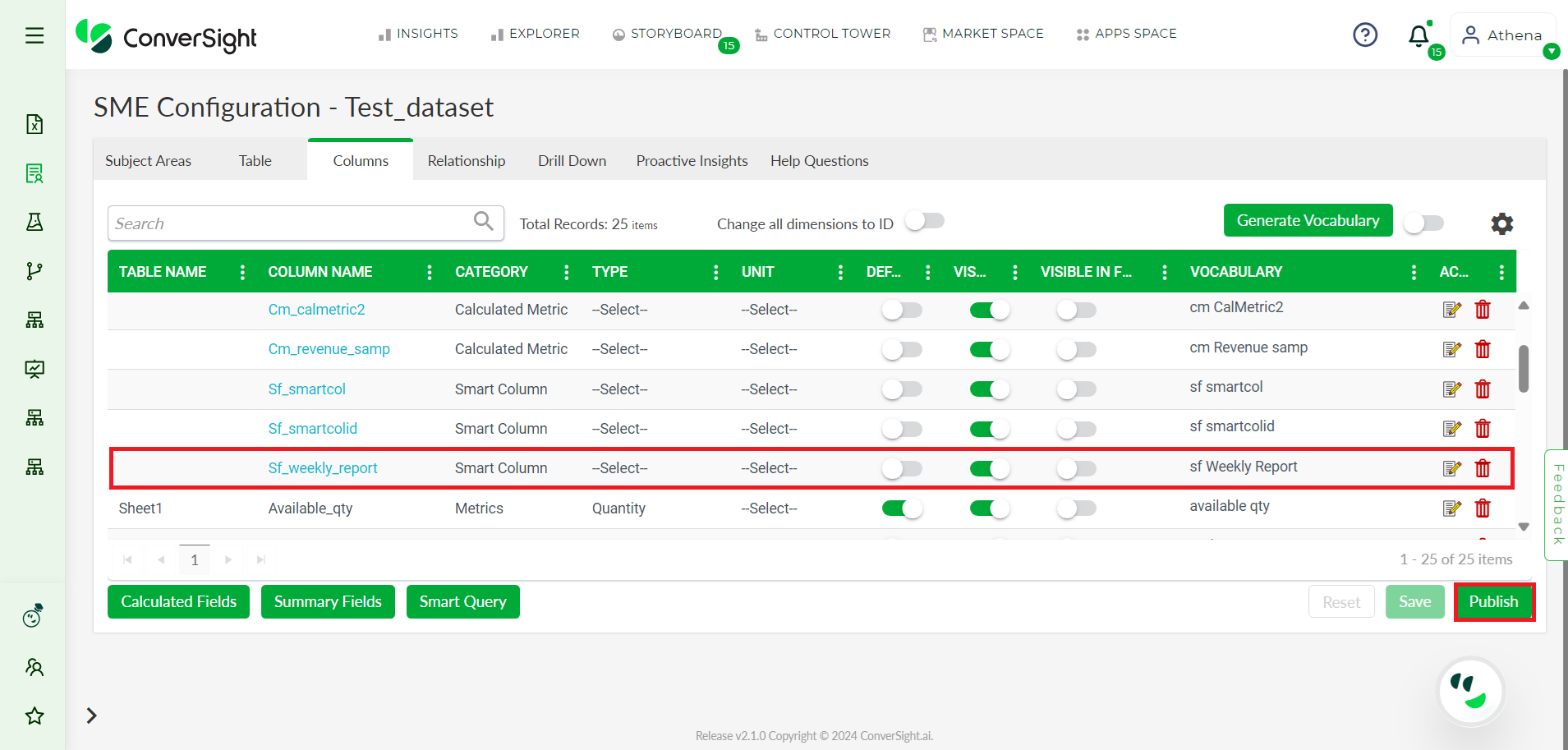
Task: Open the Excel dataset sidebar icon
Action: pos(34,124)
